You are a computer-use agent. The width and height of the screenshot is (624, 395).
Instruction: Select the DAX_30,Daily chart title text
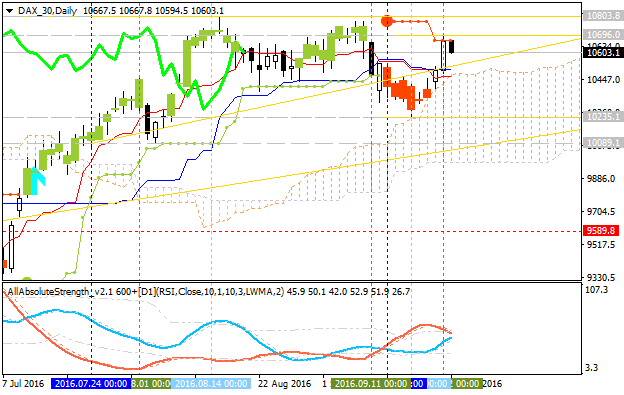tap(47, 11)
